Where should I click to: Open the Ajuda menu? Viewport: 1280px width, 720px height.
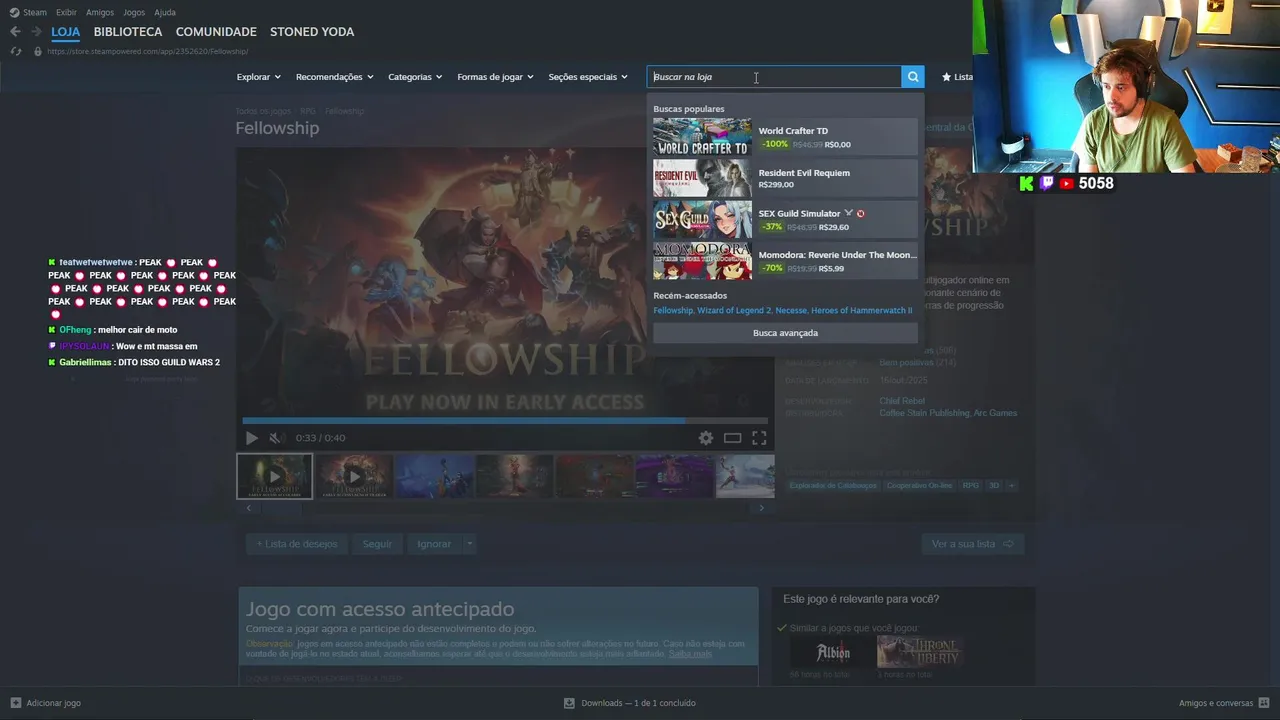tap(165, 12)
